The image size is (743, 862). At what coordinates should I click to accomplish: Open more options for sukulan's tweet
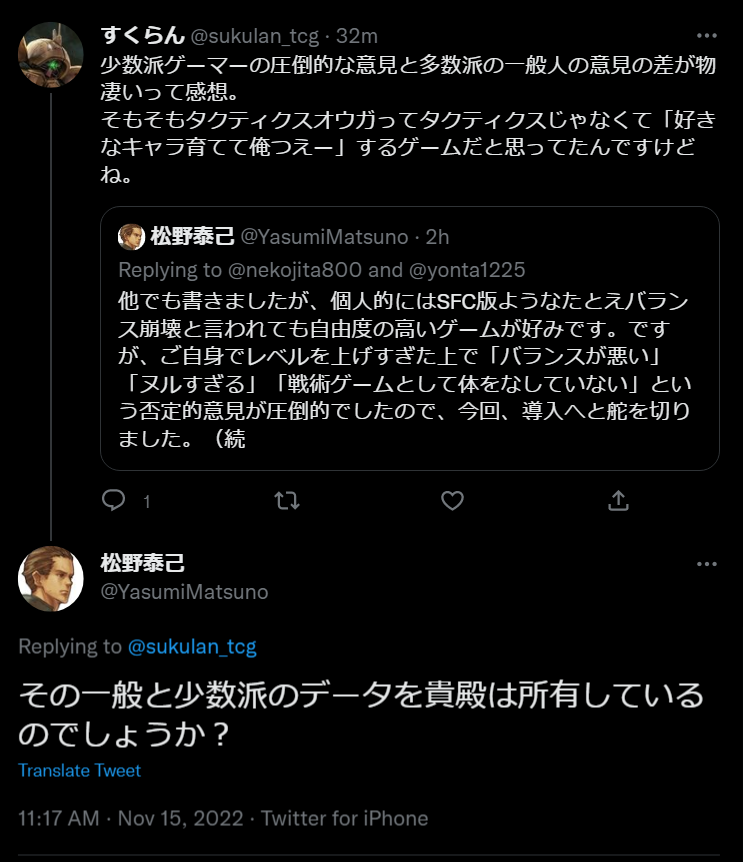(x=708, y=37)
